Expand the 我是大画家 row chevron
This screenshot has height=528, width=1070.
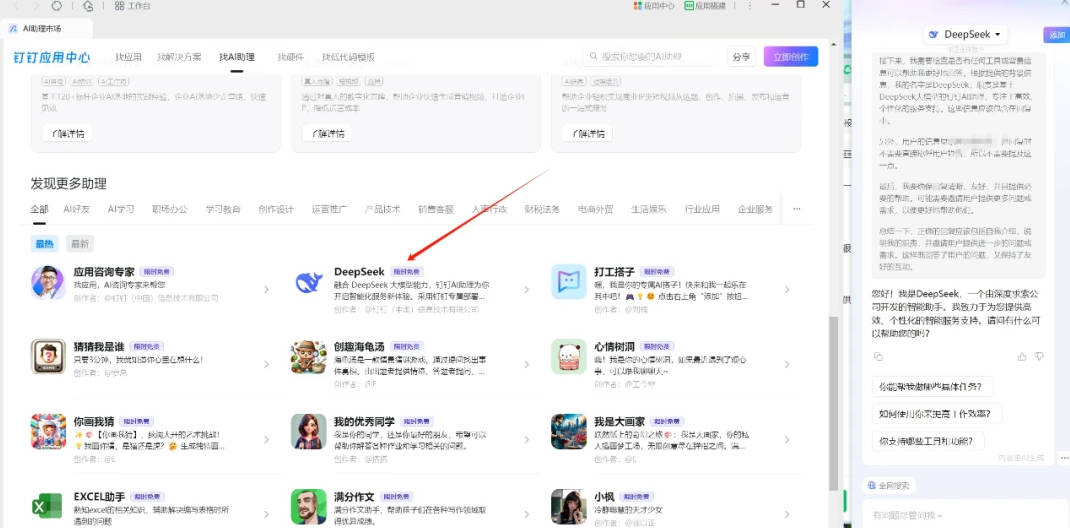click(787, 439)
